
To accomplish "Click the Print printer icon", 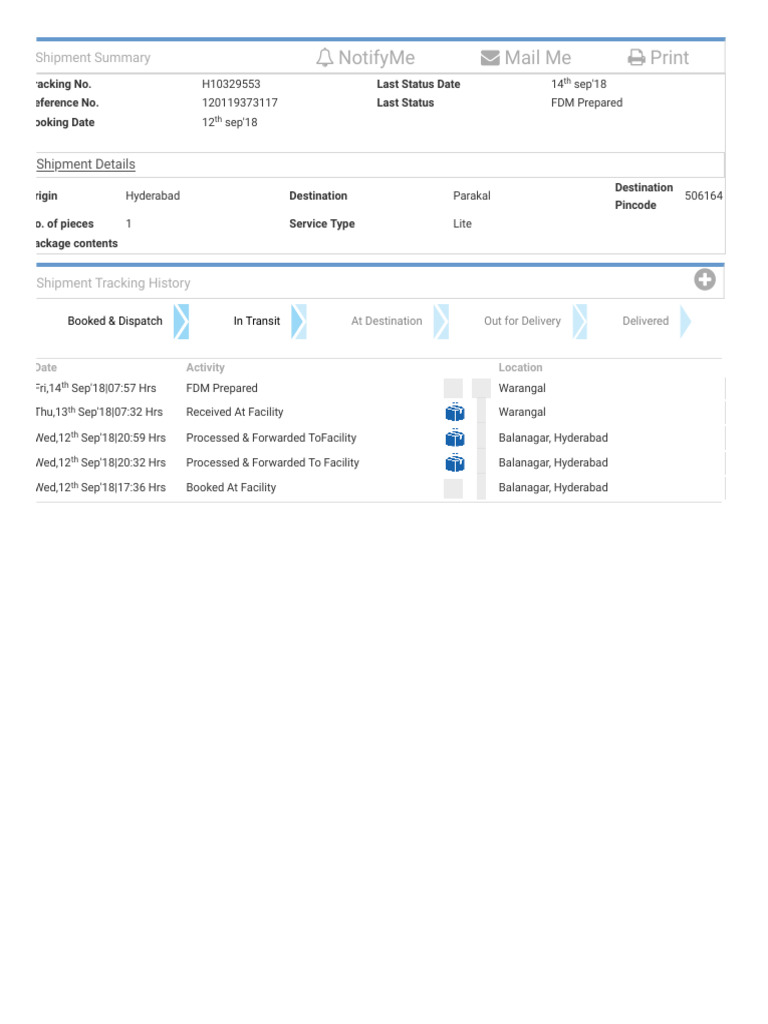I will [636, 58].
